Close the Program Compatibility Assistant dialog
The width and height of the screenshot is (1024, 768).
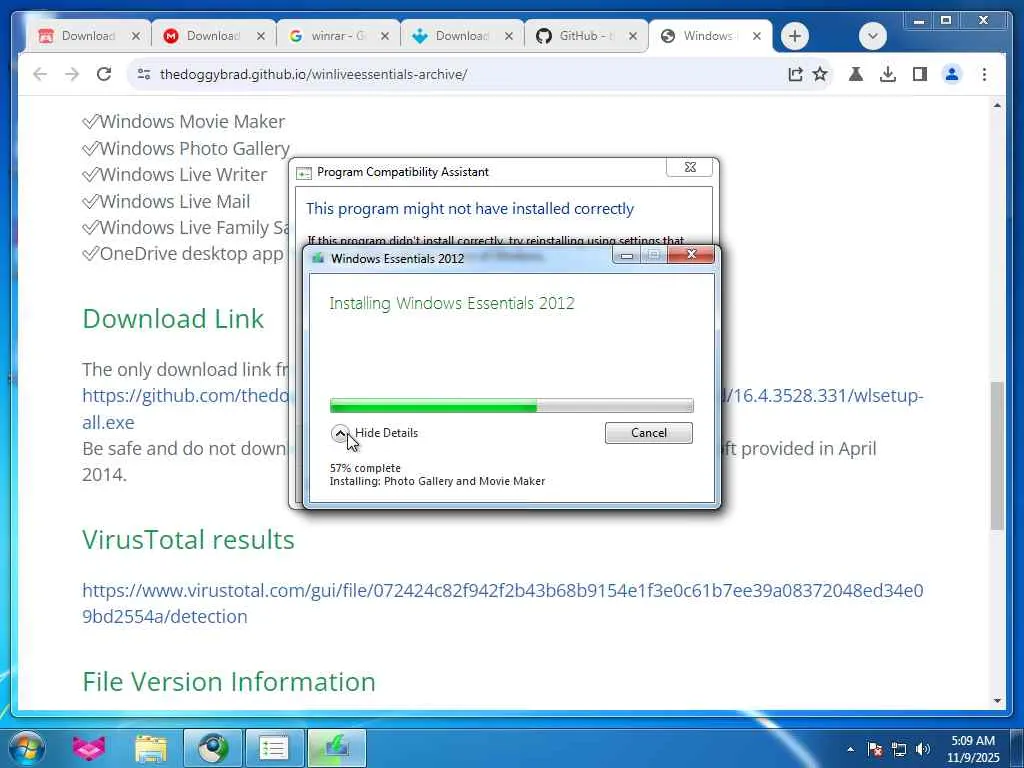(690, 167)
